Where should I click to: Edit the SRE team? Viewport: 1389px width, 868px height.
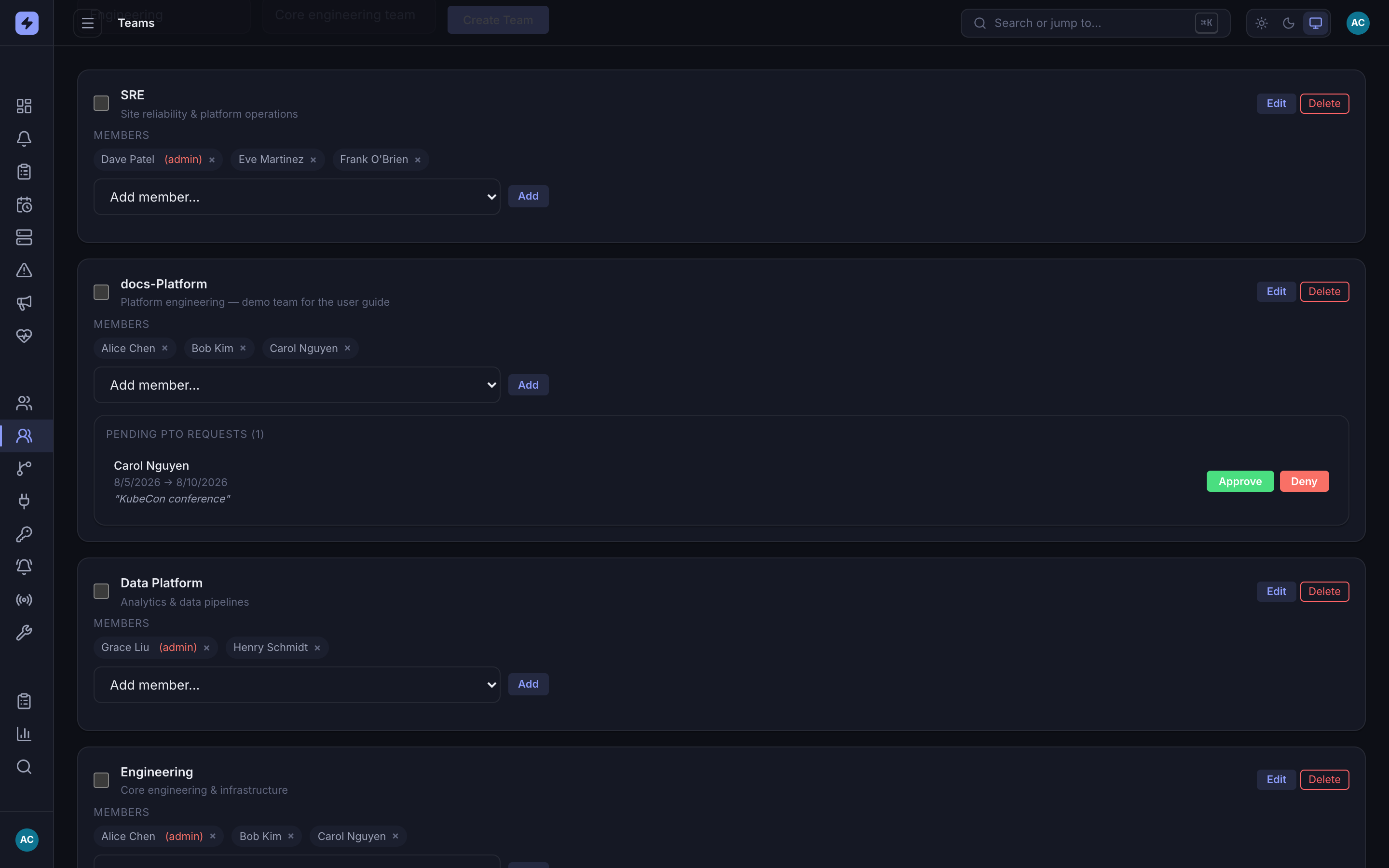pos(1276,104)
